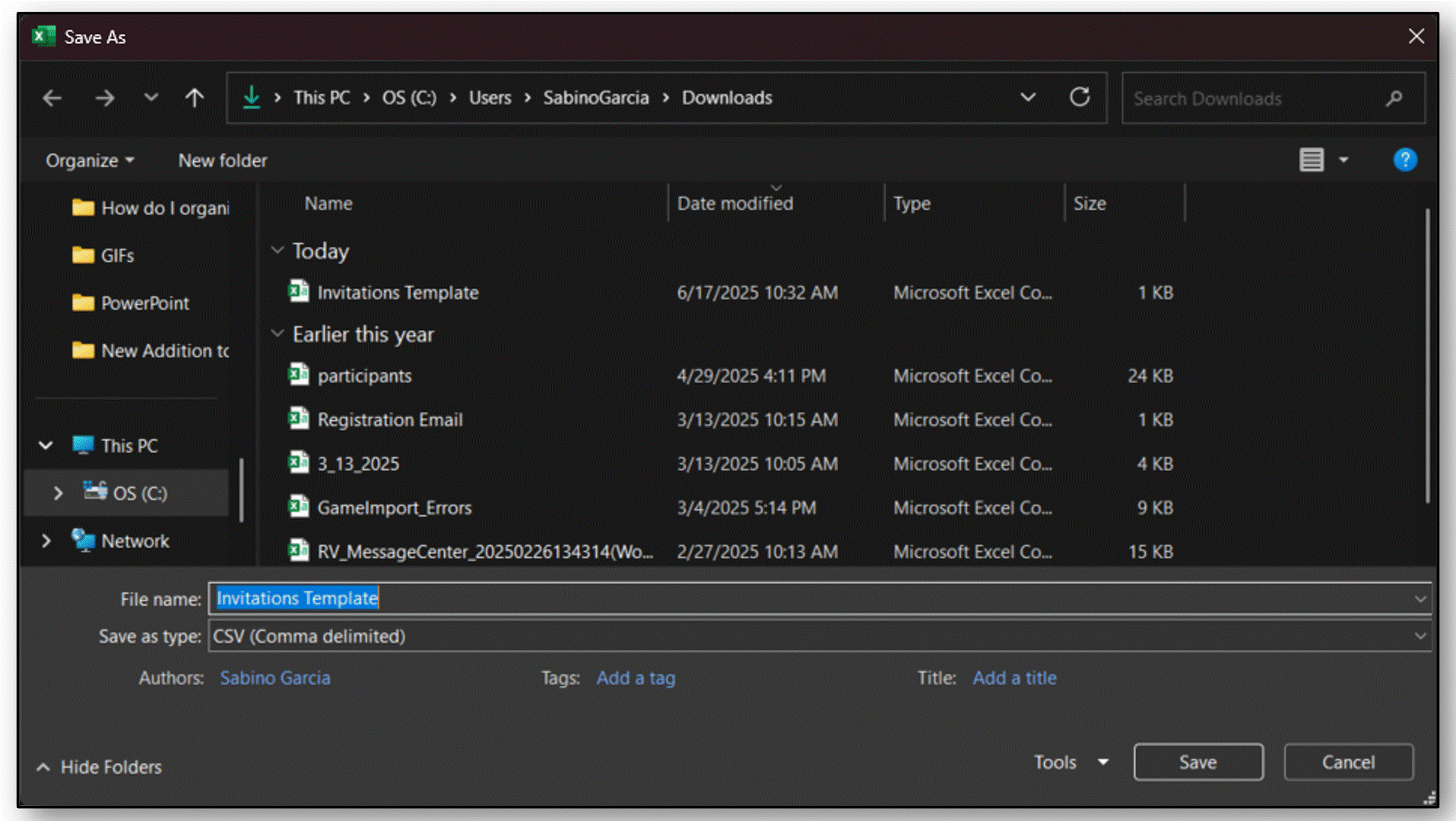Screen dimensions: 1456x821
Task: Click the search magnifier icon
Action: pyautogui.click(x=1394, y=98)
